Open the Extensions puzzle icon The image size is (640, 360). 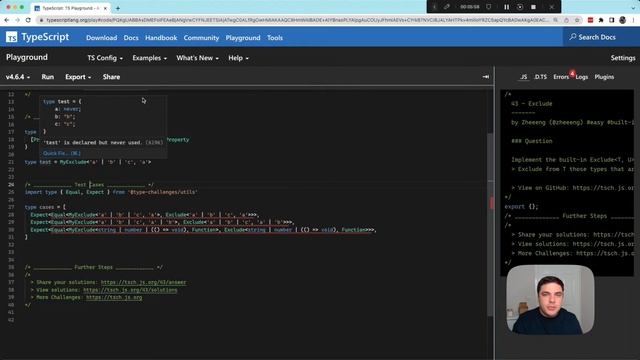[601, 20]
